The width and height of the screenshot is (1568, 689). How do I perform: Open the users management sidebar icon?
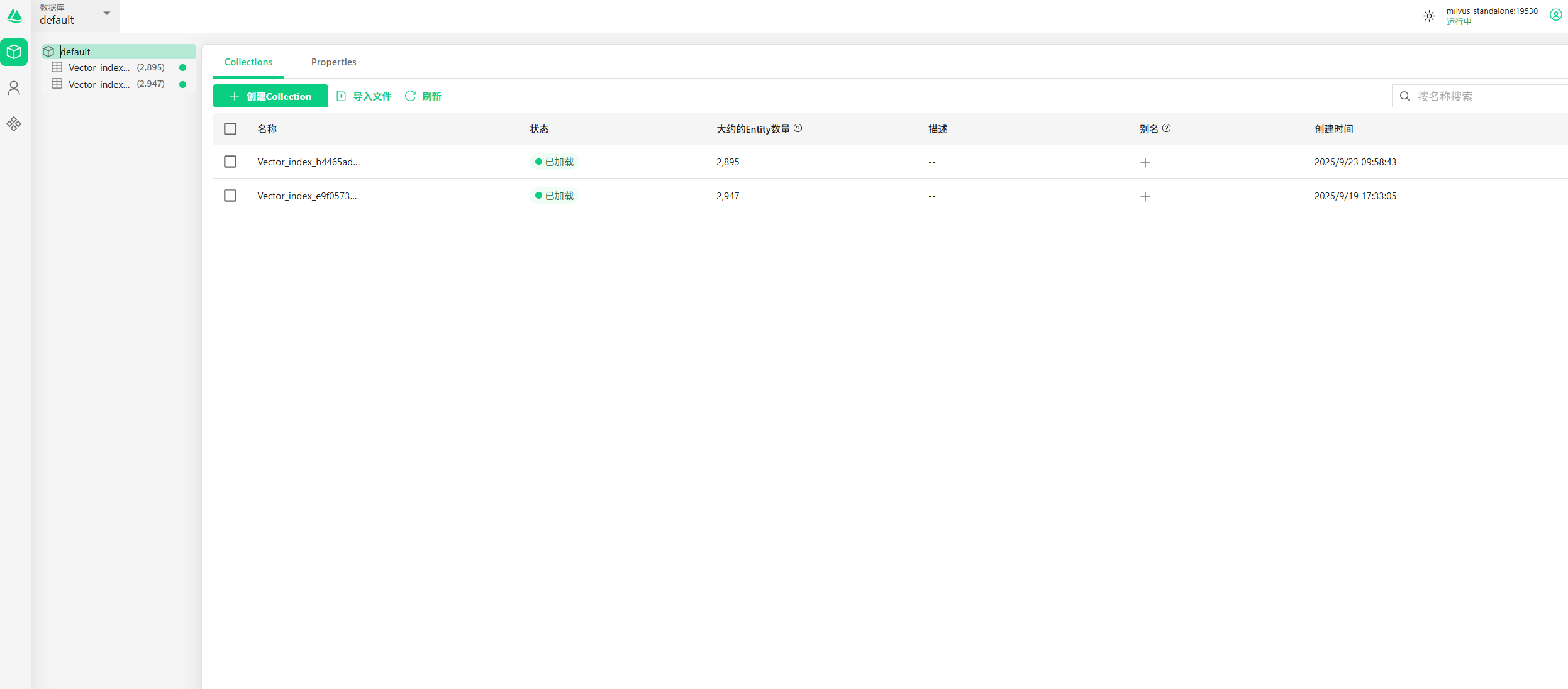tap(14, 88)
